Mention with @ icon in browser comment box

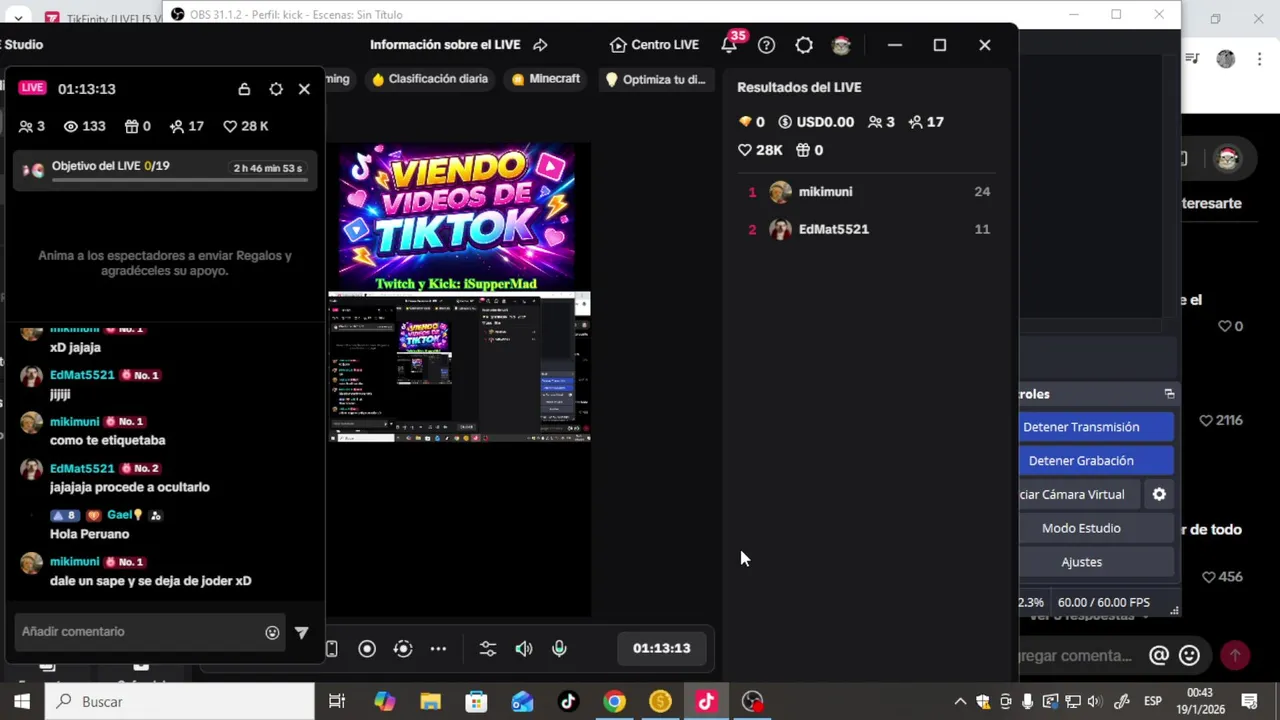pyautogui.click(x=1158, y=656)
